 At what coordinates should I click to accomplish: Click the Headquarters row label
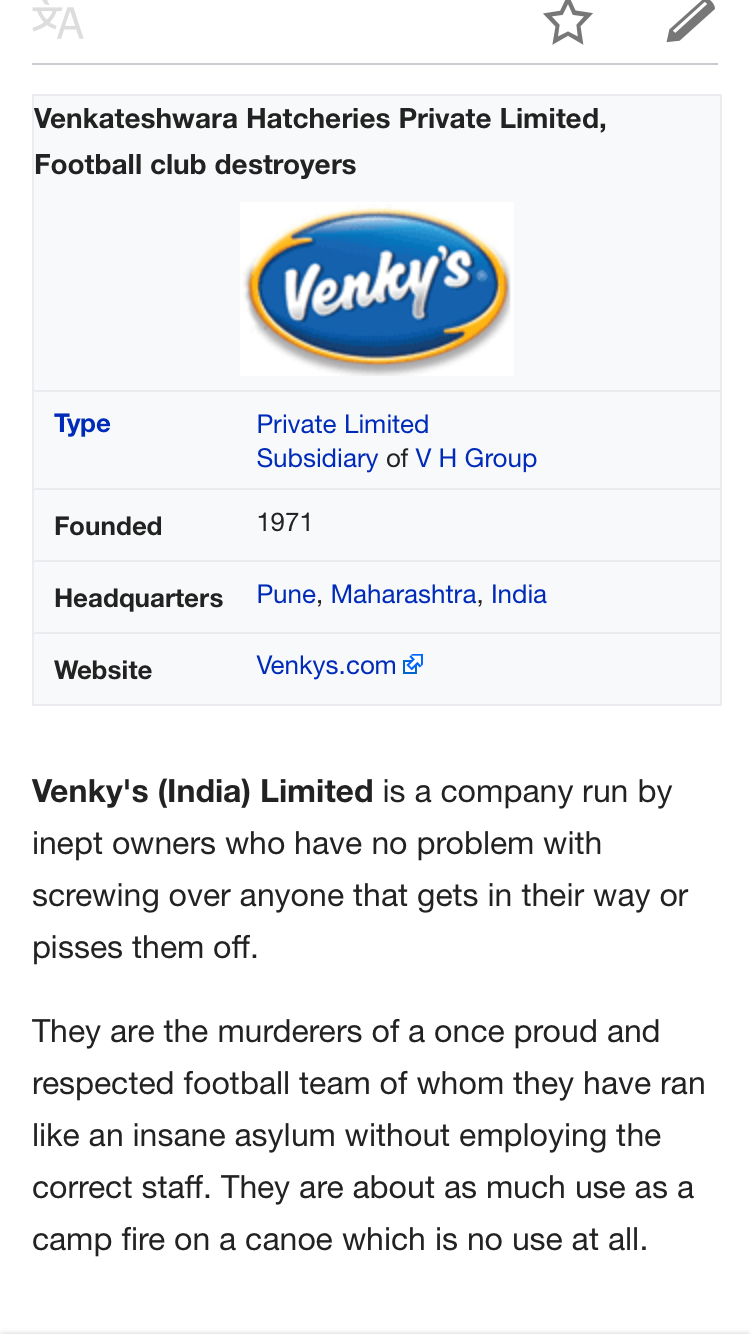point(139,598)
